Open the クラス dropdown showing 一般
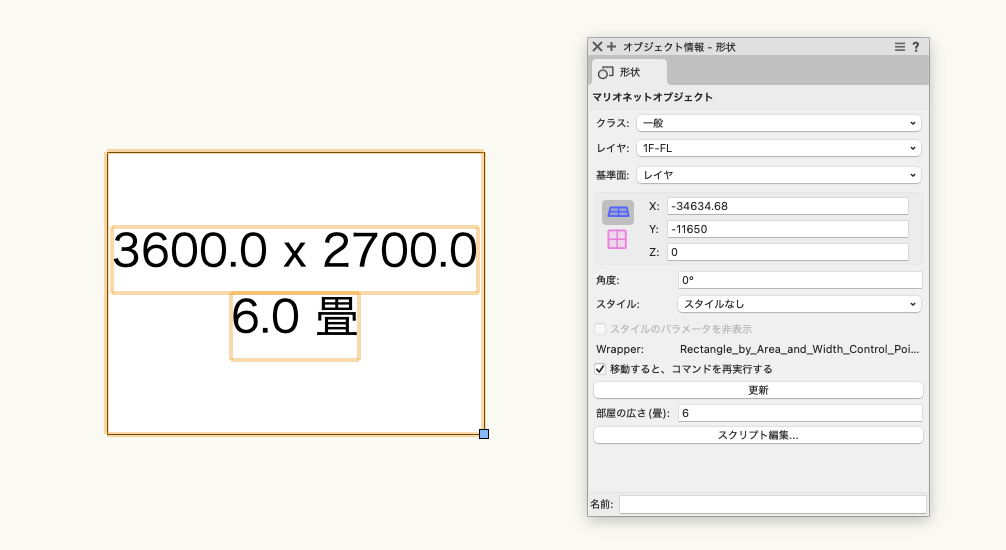This screenshot has width=1006, height=550. [778, 123]
